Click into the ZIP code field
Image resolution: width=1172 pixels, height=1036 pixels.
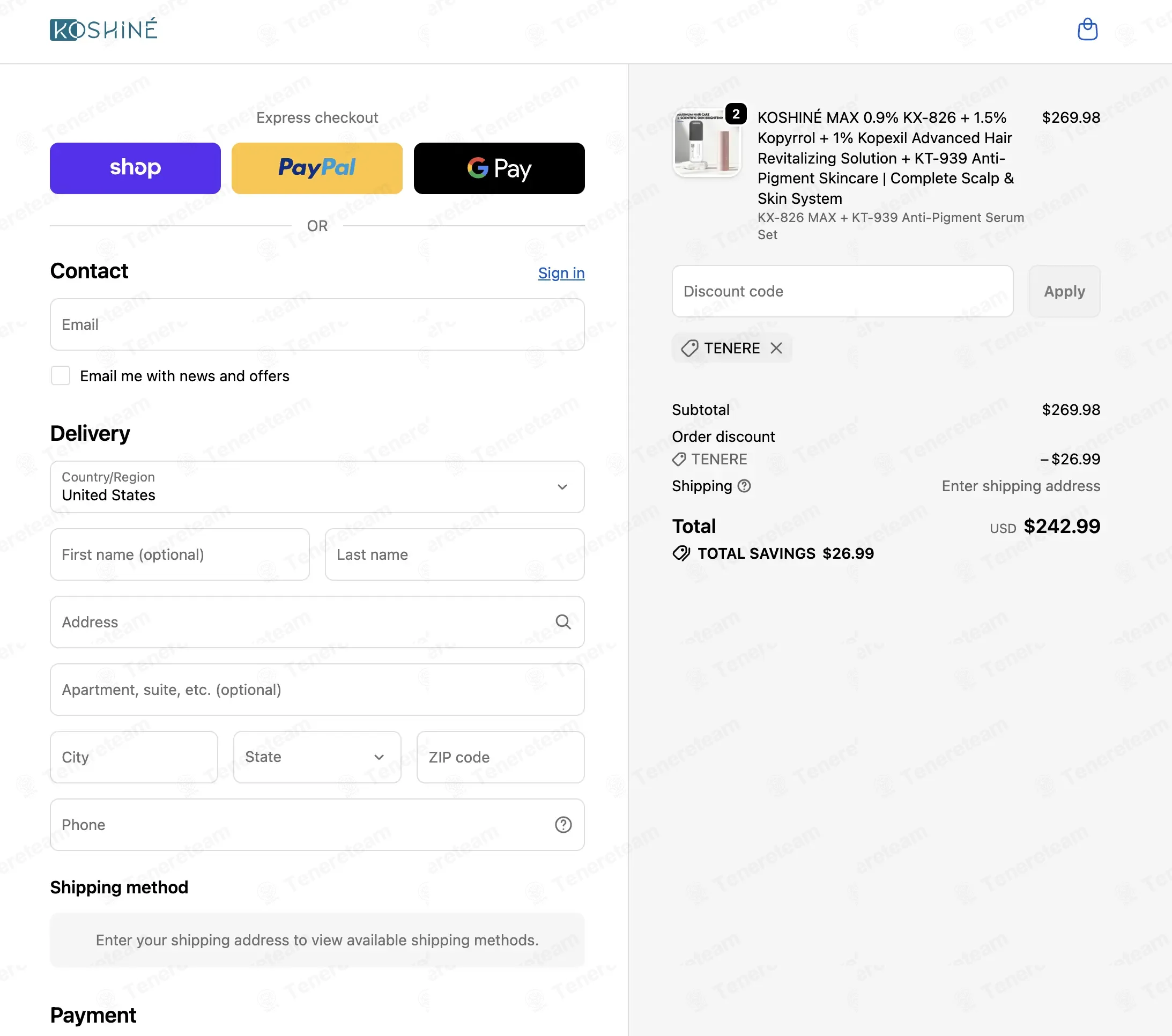(500, 757)
